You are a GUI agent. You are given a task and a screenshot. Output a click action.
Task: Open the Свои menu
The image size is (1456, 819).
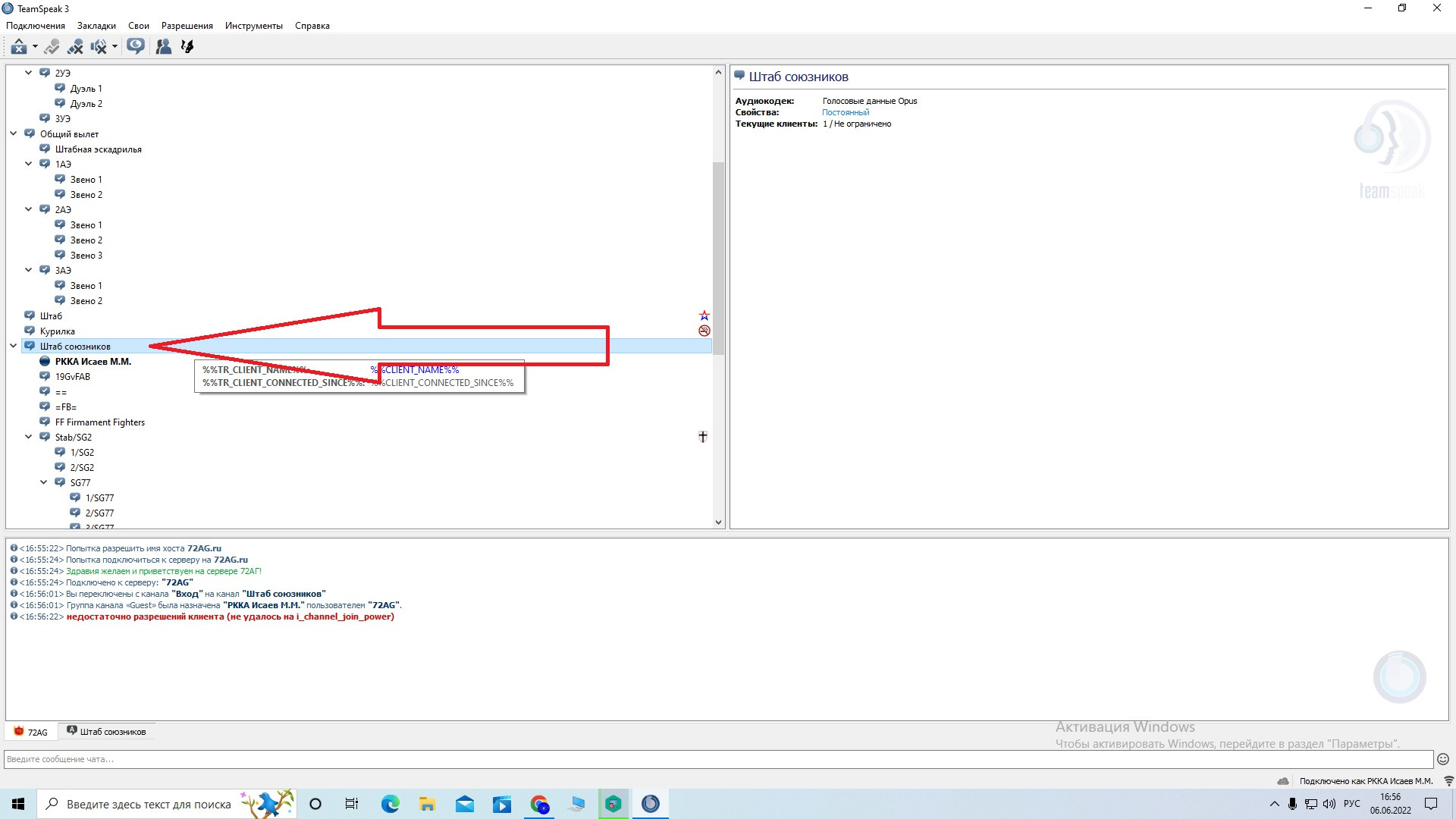(x=139, y=26)
